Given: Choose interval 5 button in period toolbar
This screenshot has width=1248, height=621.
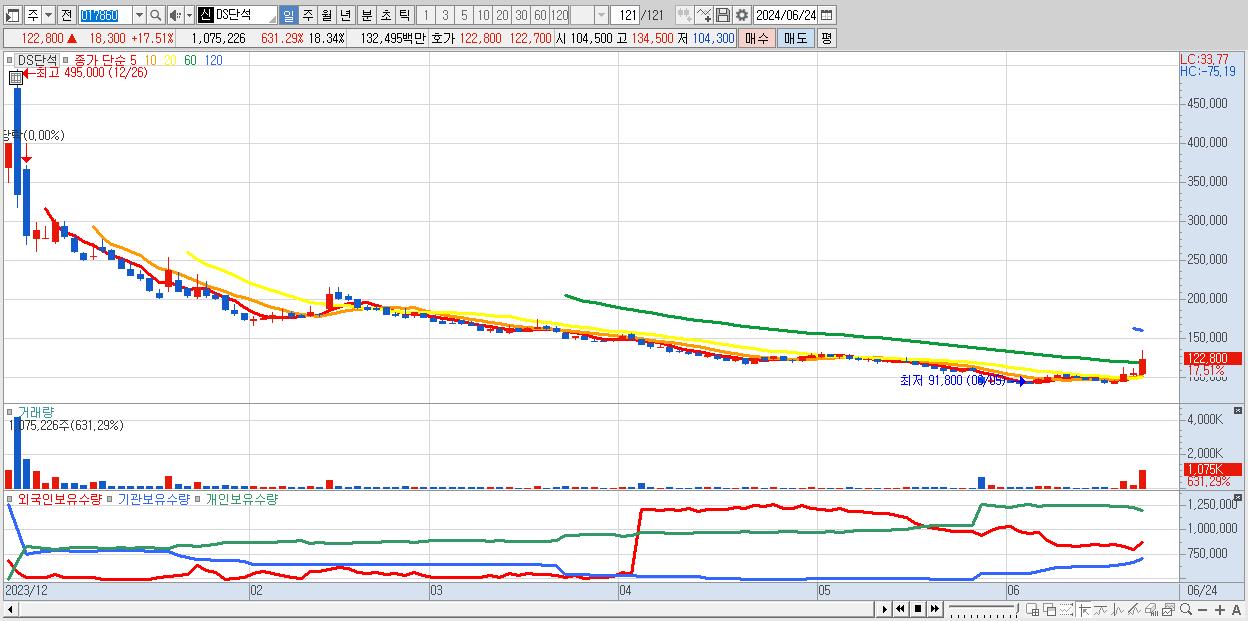Looking at the screenshot, I should (x=464, y=15).
